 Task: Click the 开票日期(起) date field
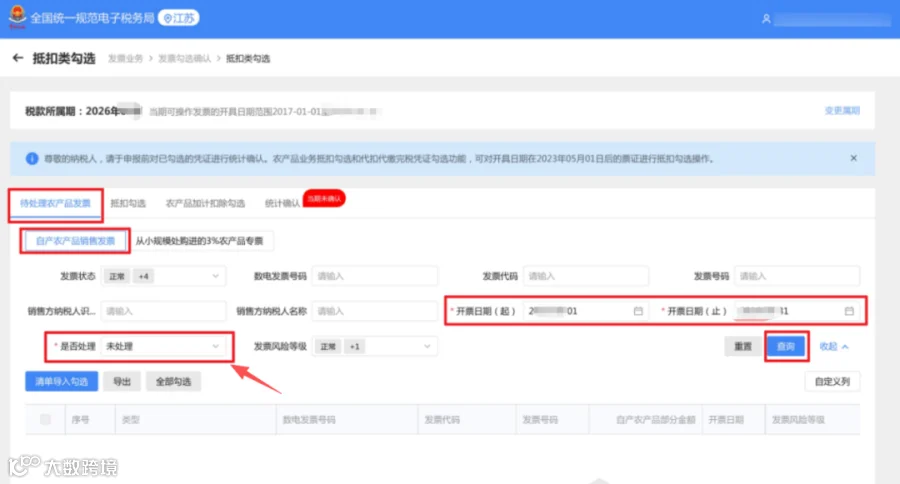tap(586, 311)
